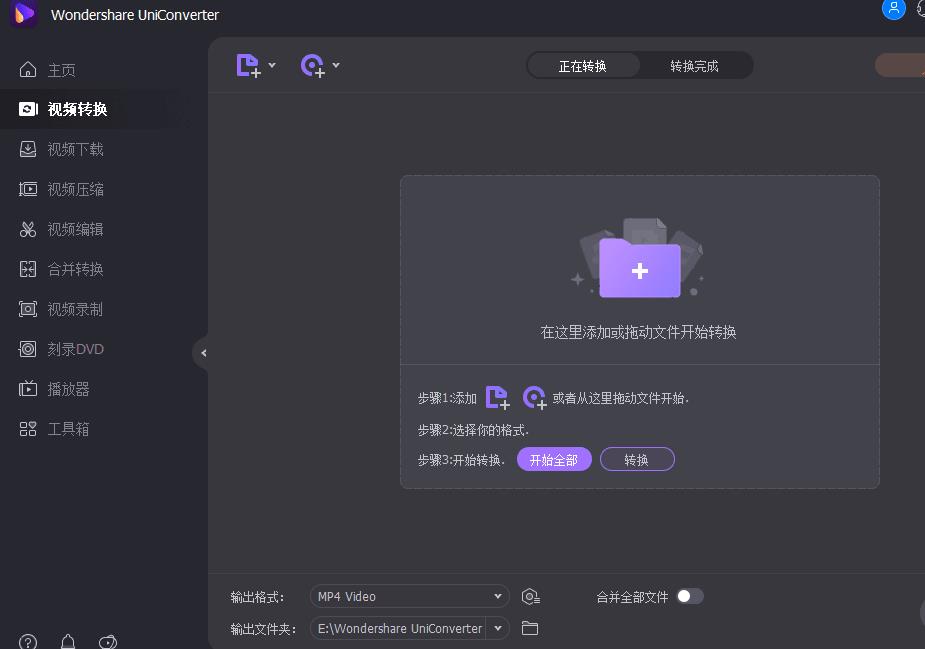Image resolution: width=925 pixels, height=649 pixels.
Task: Expand the add file dropdown arrow
Action: (x=271, y=64)
